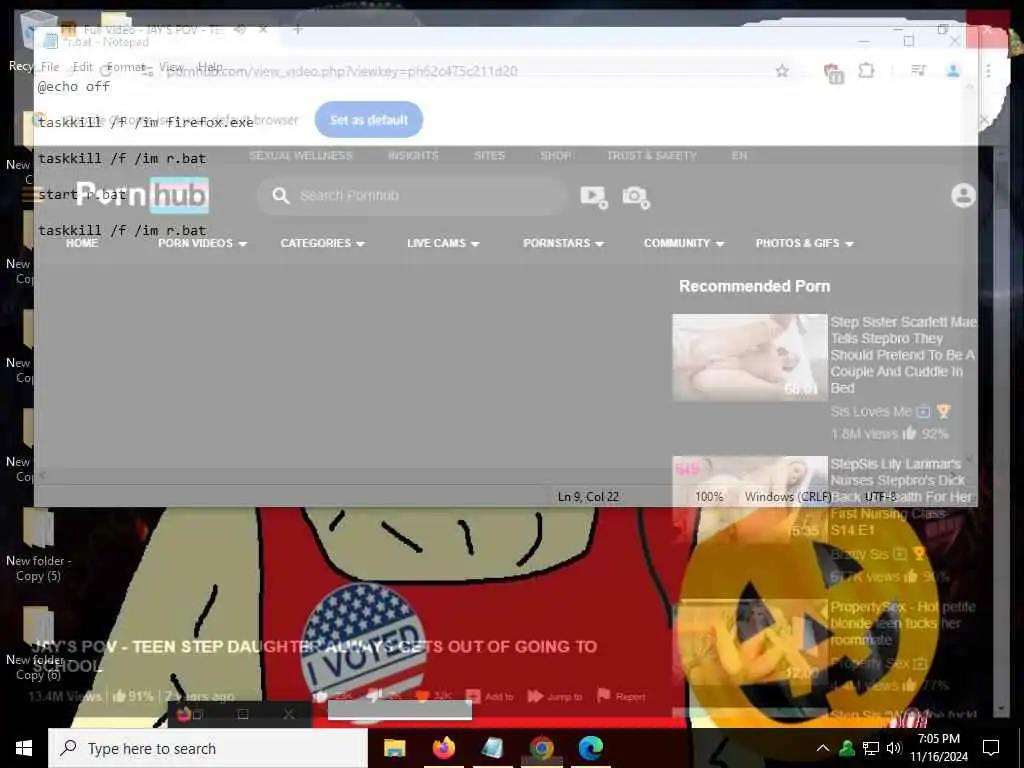Viewport: 1024px width, 768px height.
Task: Click Chrome's 'Set as default' button
Action: [369, 120]
